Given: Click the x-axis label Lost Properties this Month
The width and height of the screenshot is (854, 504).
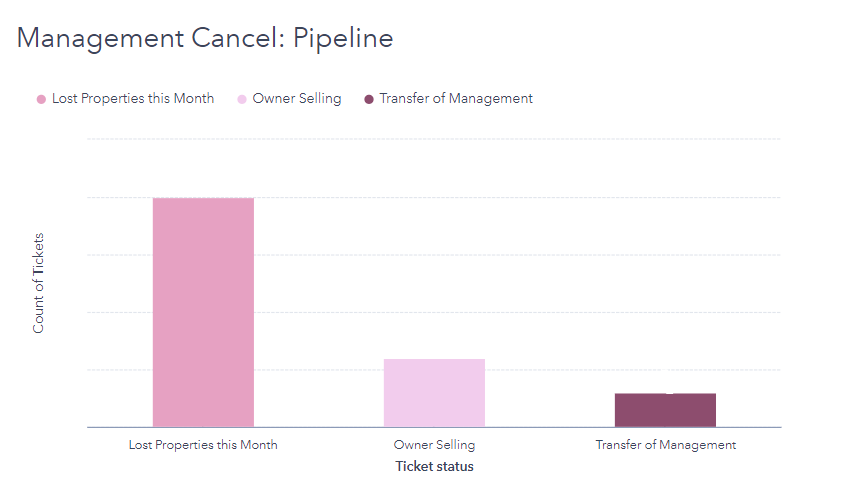Looking at the screenshot, I should click(x=203, y=445).
